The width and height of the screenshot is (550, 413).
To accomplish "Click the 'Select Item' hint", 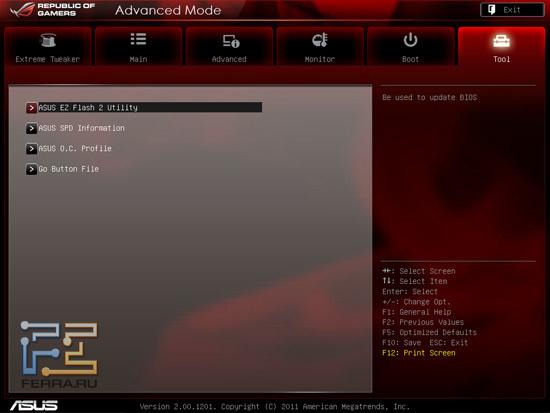I will (x=414, y=281).
